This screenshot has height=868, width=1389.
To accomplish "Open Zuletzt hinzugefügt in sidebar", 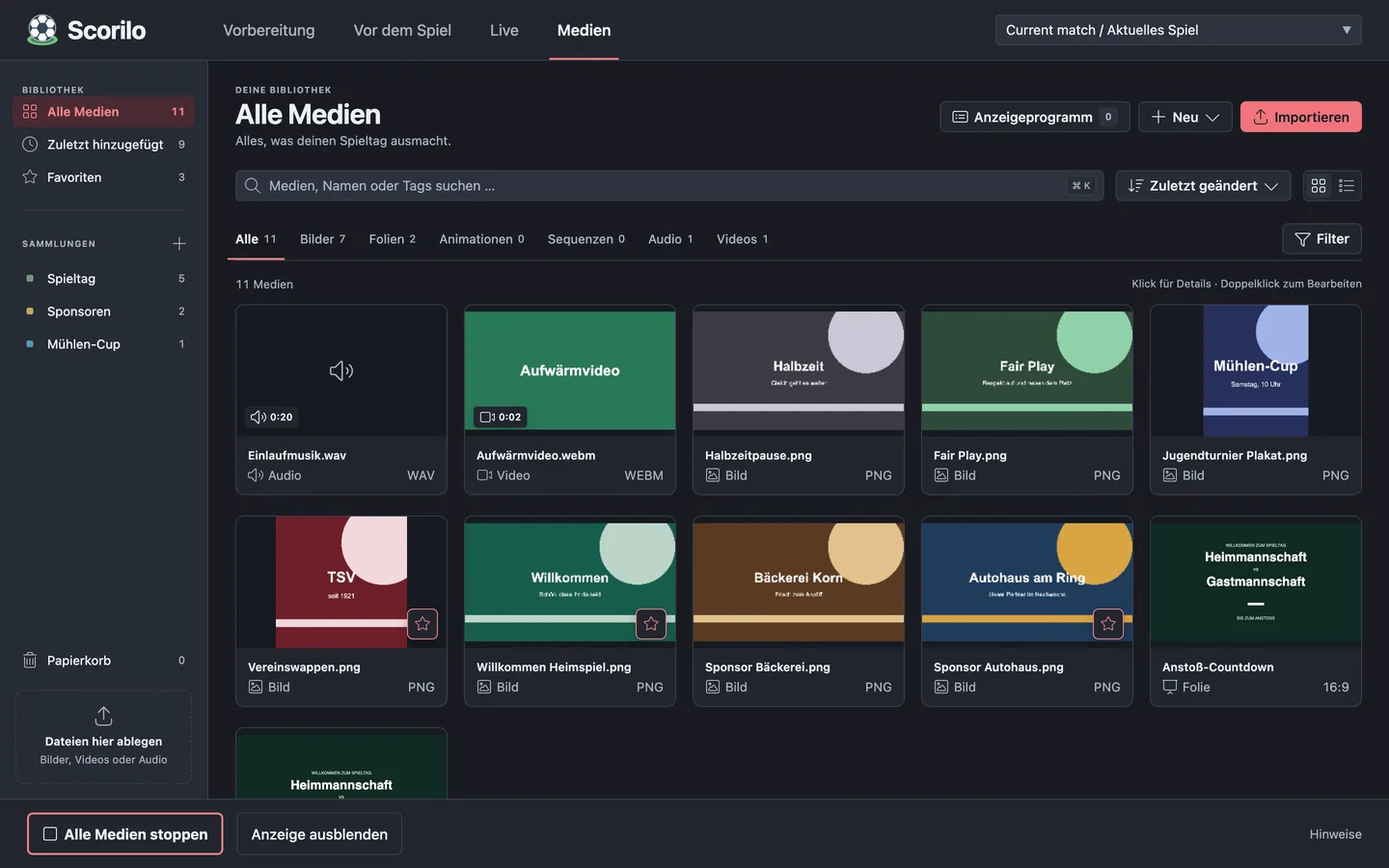I will tap(104, 145).
